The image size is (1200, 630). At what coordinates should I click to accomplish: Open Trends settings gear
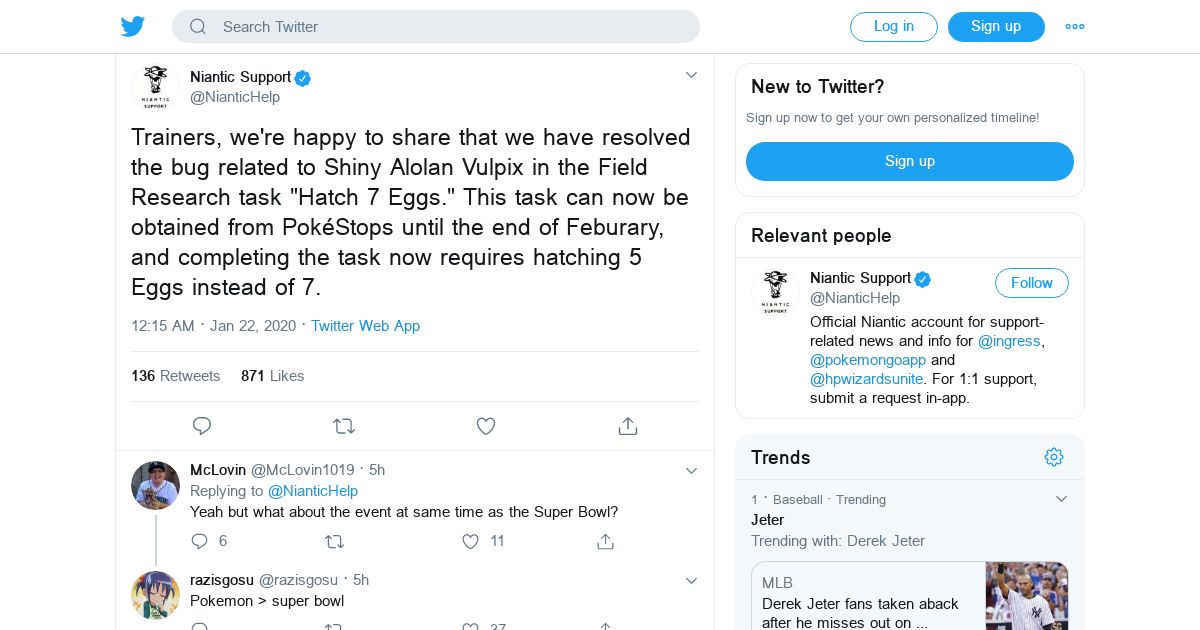point(1054,457)
